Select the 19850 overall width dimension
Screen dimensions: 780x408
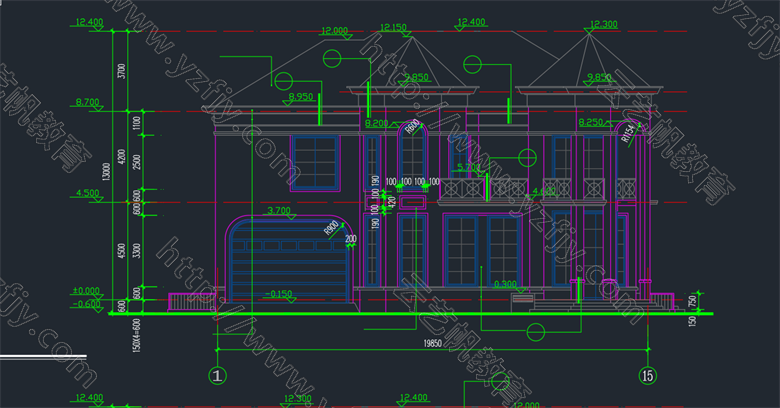[432, 343]
